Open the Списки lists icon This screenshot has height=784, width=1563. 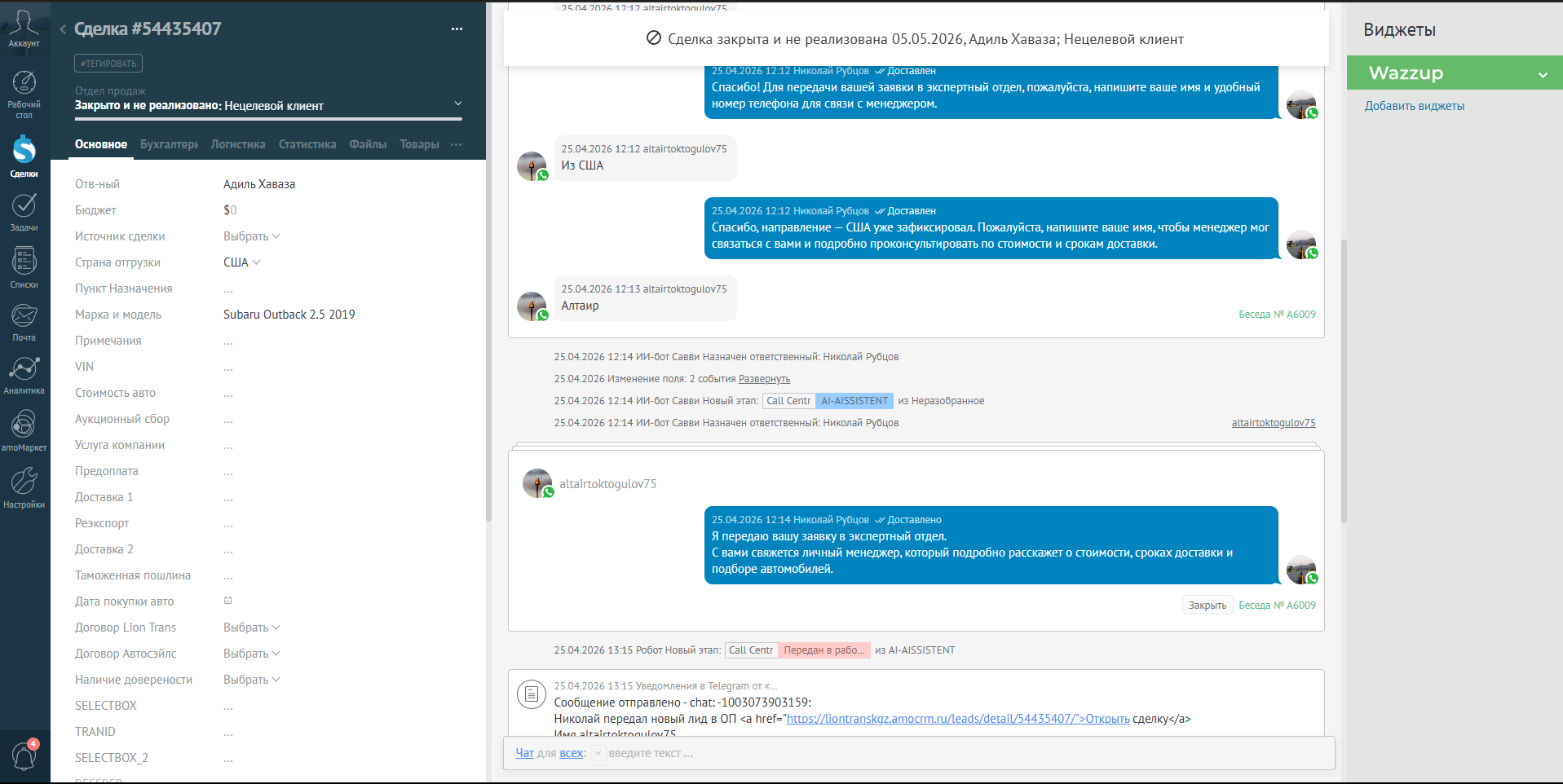(24, 262)
